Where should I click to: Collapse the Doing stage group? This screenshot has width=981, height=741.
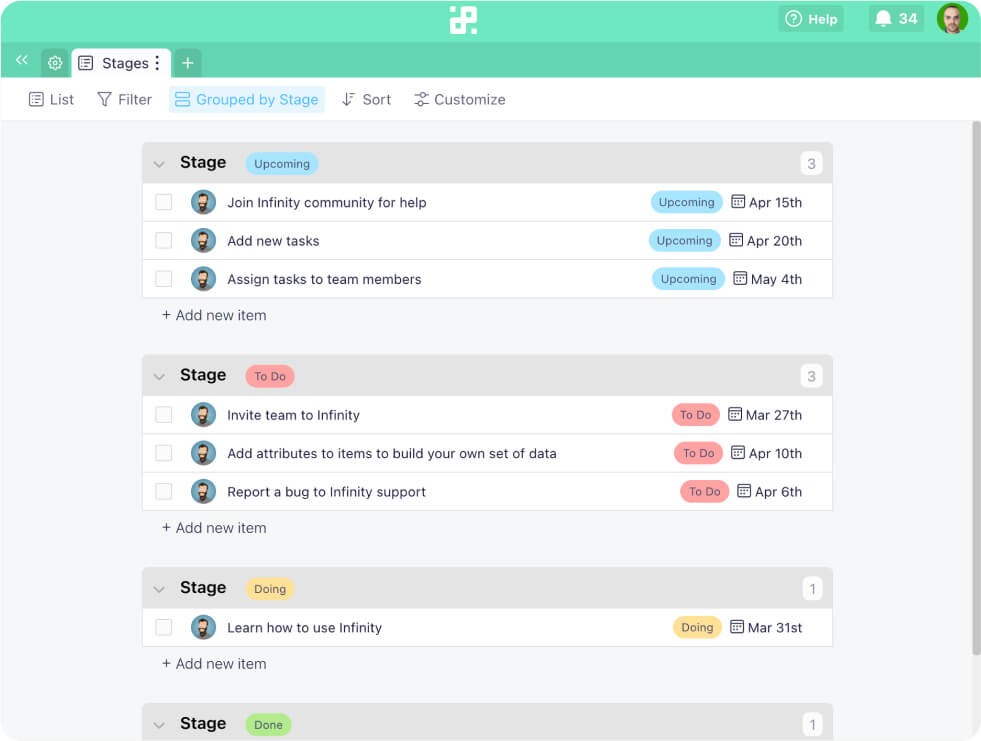point(159,590)
